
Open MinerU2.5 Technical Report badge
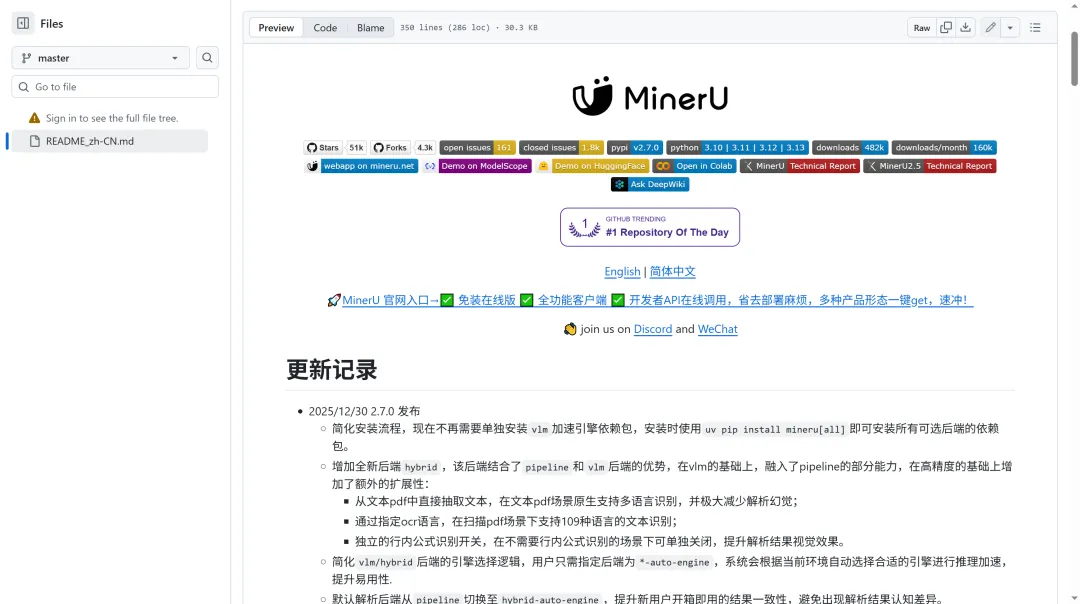click(x=930, y=166)
